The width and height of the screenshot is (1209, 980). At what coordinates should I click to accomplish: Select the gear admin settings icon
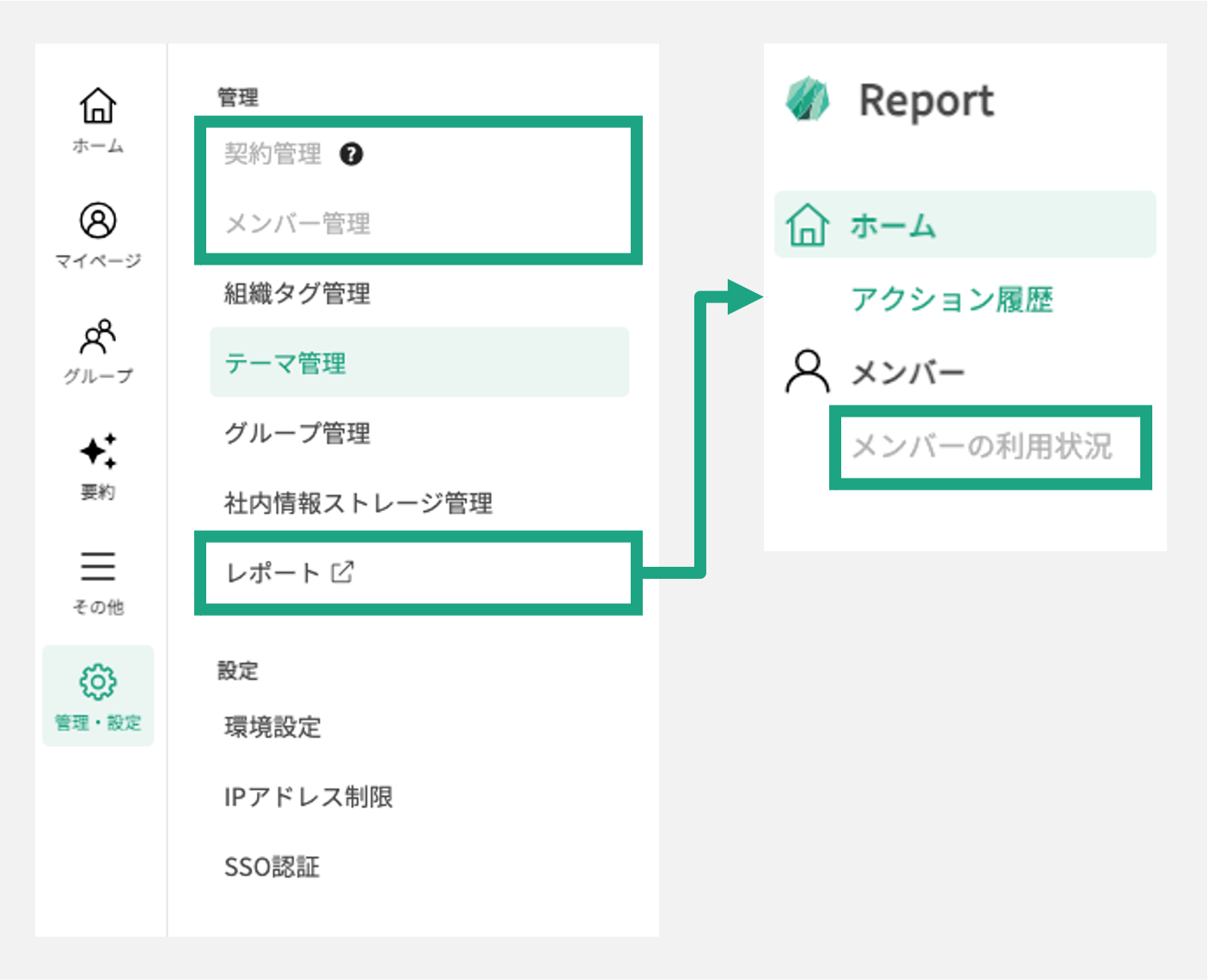[98, 682]
